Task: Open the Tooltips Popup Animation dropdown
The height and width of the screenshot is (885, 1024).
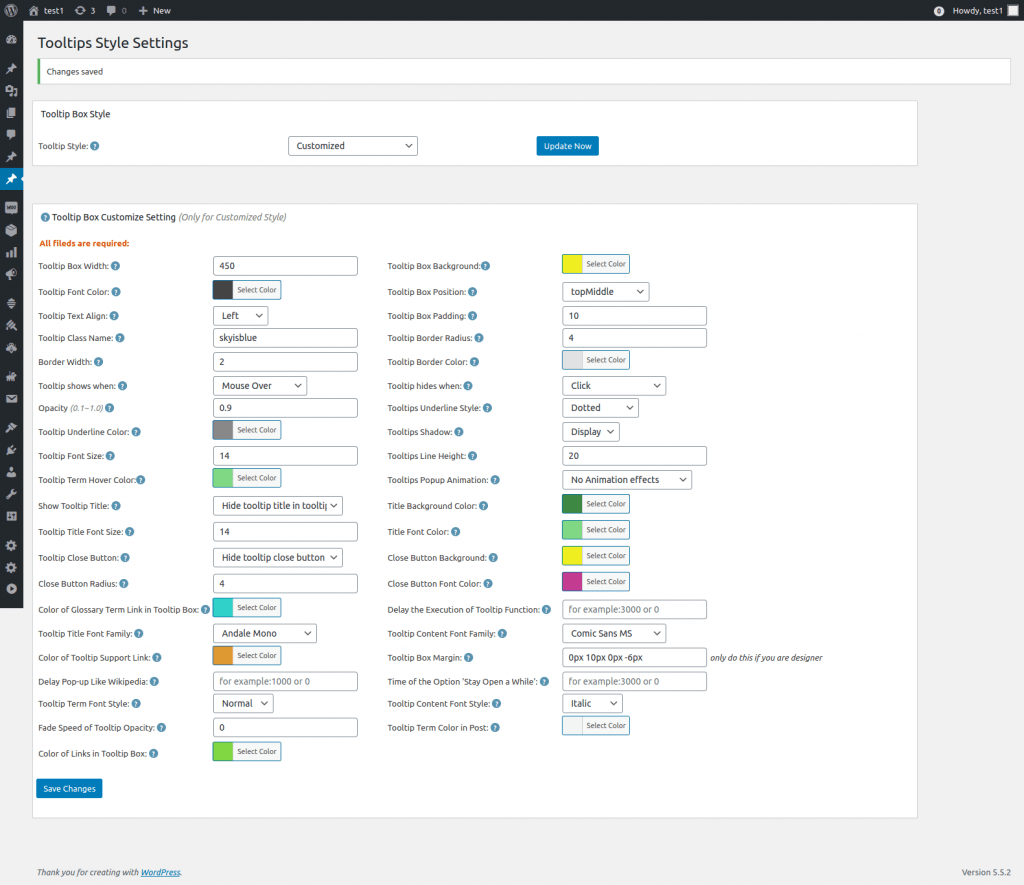Action: coord(627,480)
